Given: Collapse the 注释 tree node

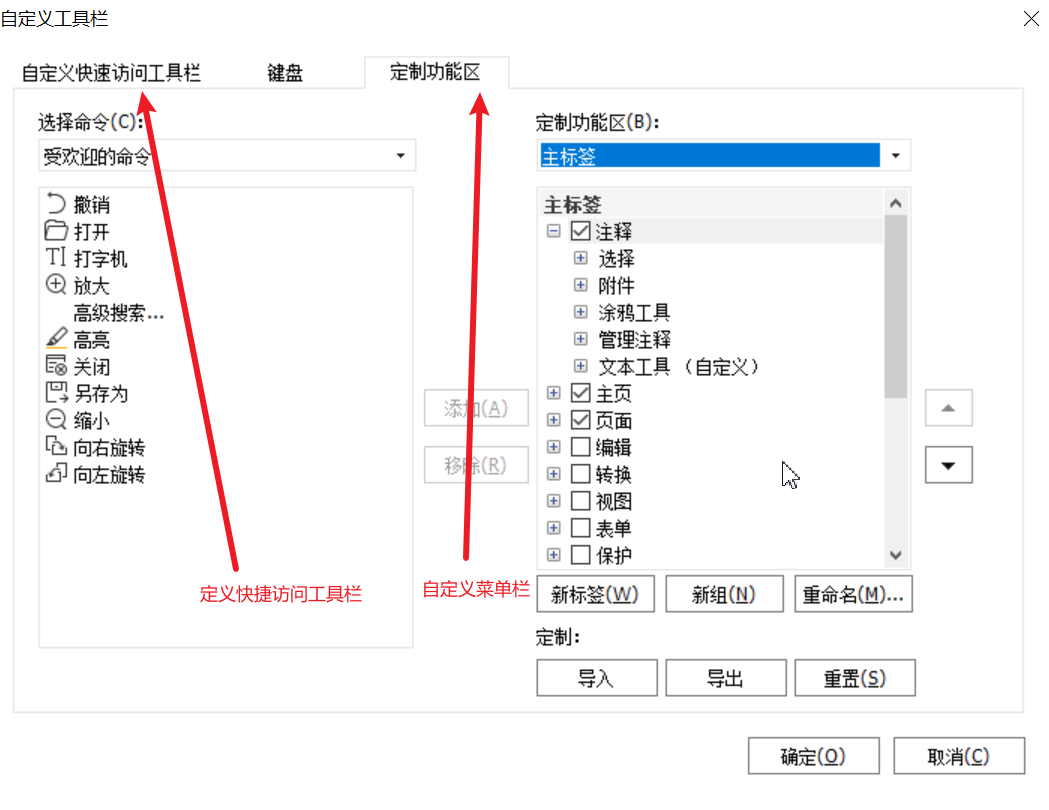Looking at the screenshot, I should click(x=553, y=231).
